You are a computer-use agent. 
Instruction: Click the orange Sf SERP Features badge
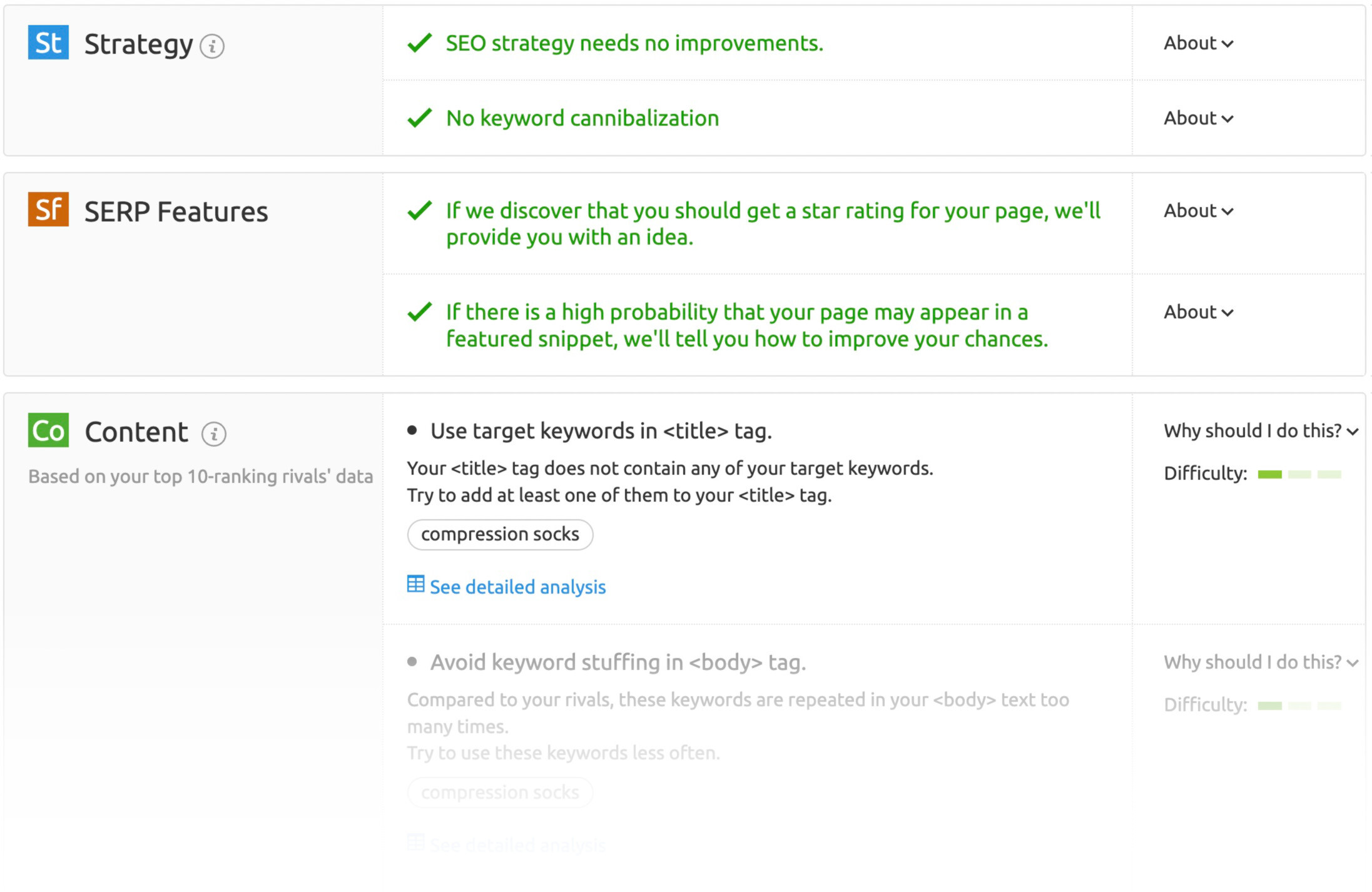coord(48,210)
